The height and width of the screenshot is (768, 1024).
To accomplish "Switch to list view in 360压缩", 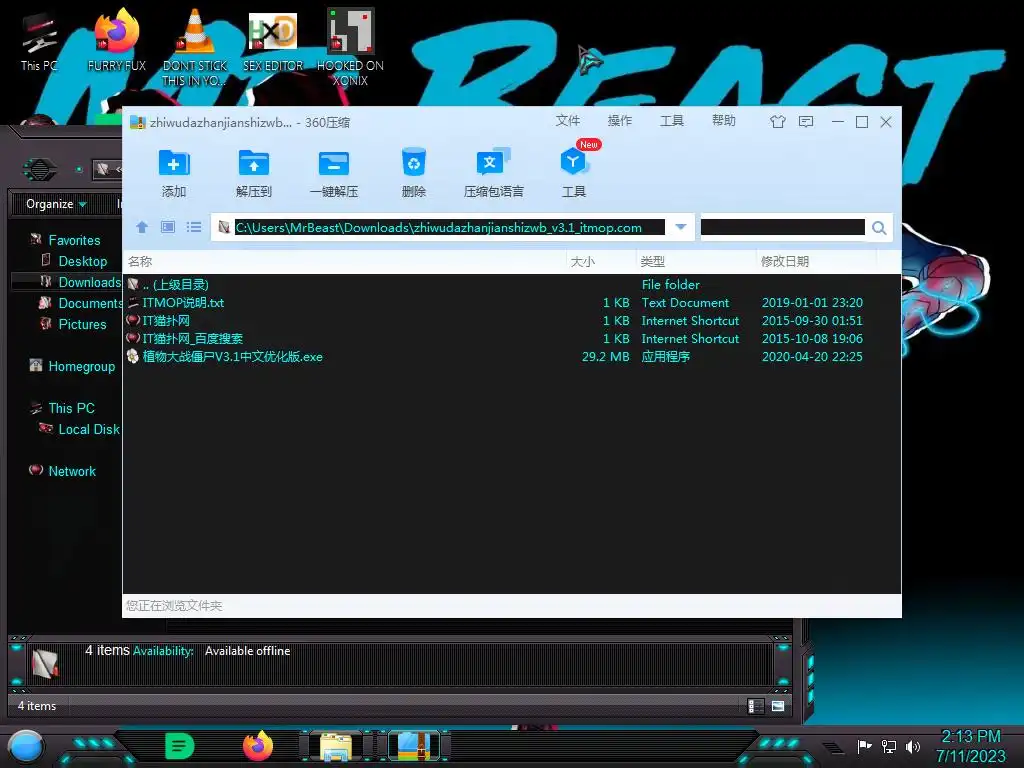I will 194,227.
